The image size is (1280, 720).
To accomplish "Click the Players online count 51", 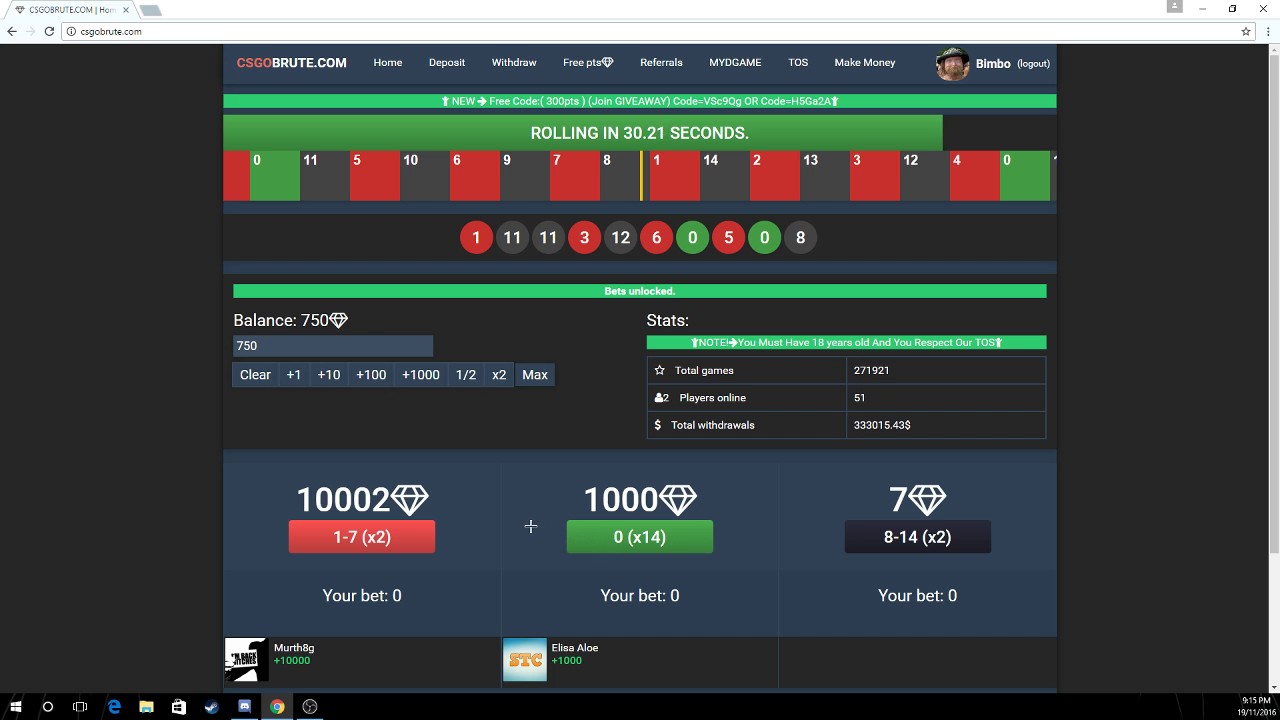I will pyautogui.click(x=859, y=397).
